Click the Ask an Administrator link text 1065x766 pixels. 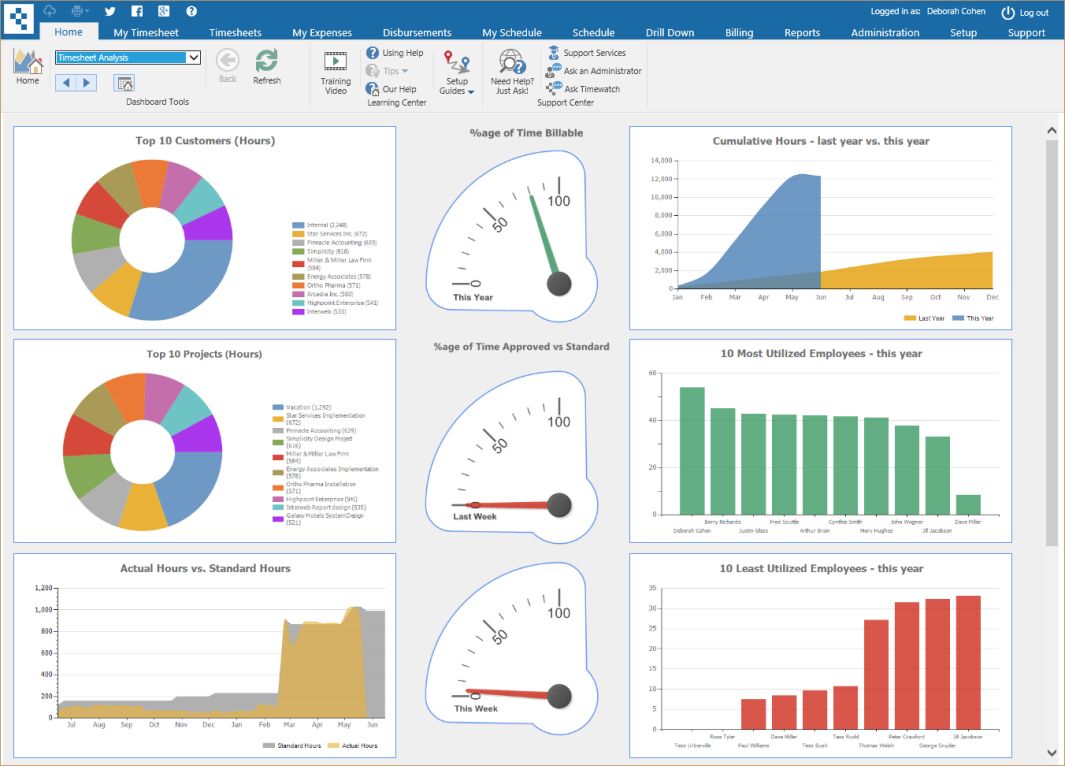602,71
